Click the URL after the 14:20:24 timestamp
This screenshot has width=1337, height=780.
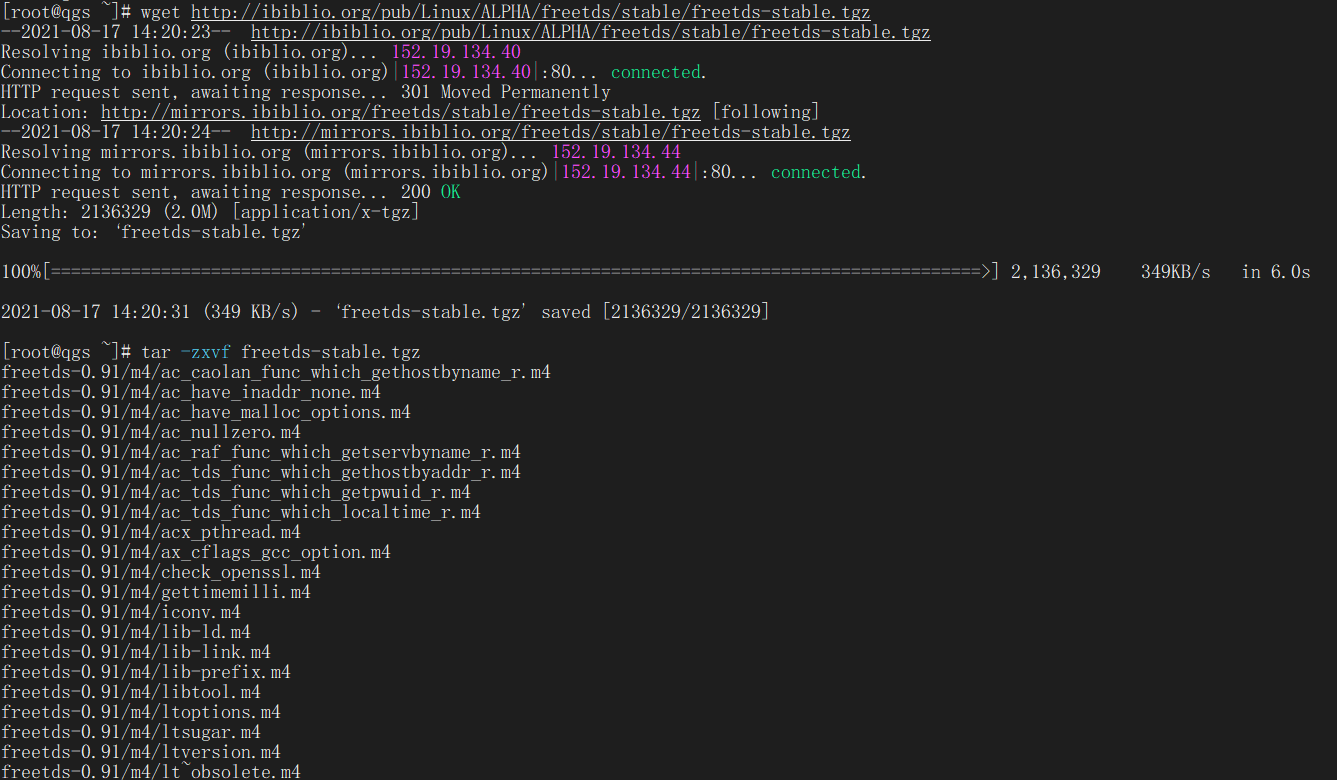(550, 132)
